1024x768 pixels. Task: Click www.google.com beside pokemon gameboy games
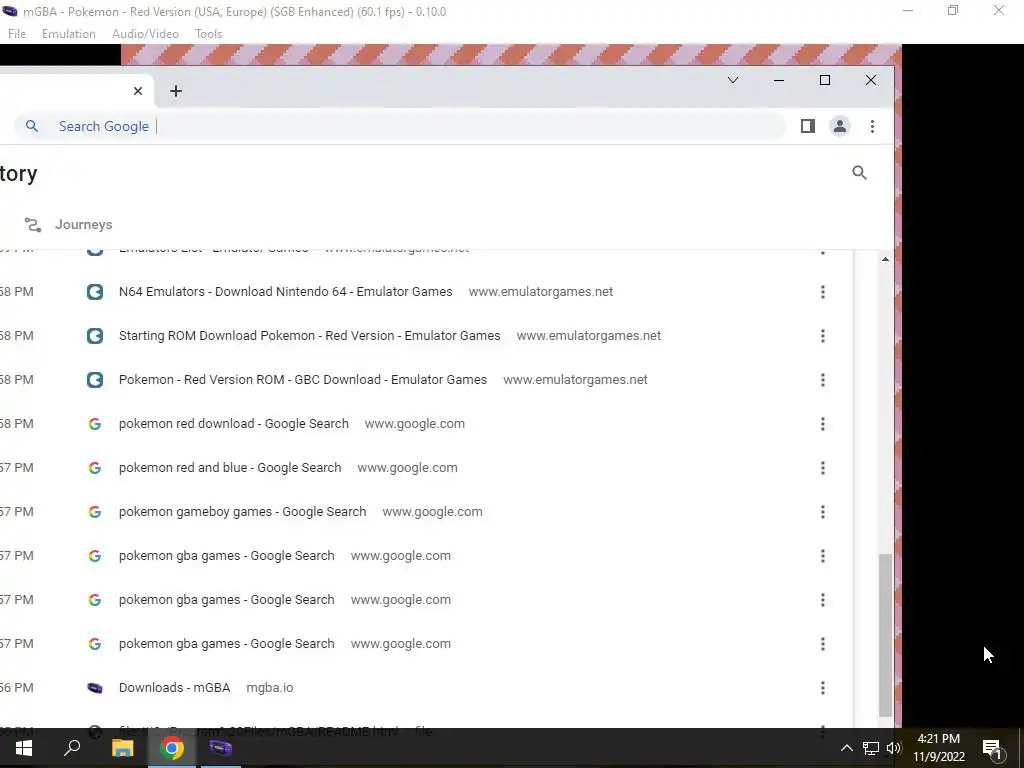tap(432, 512)
